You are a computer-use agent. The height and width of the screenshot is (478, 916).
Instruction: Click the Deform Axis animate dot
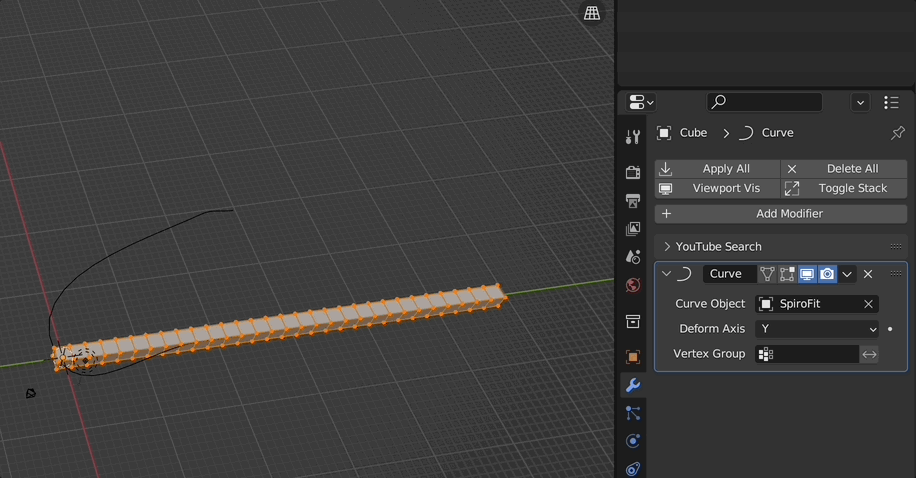point(890,329)
